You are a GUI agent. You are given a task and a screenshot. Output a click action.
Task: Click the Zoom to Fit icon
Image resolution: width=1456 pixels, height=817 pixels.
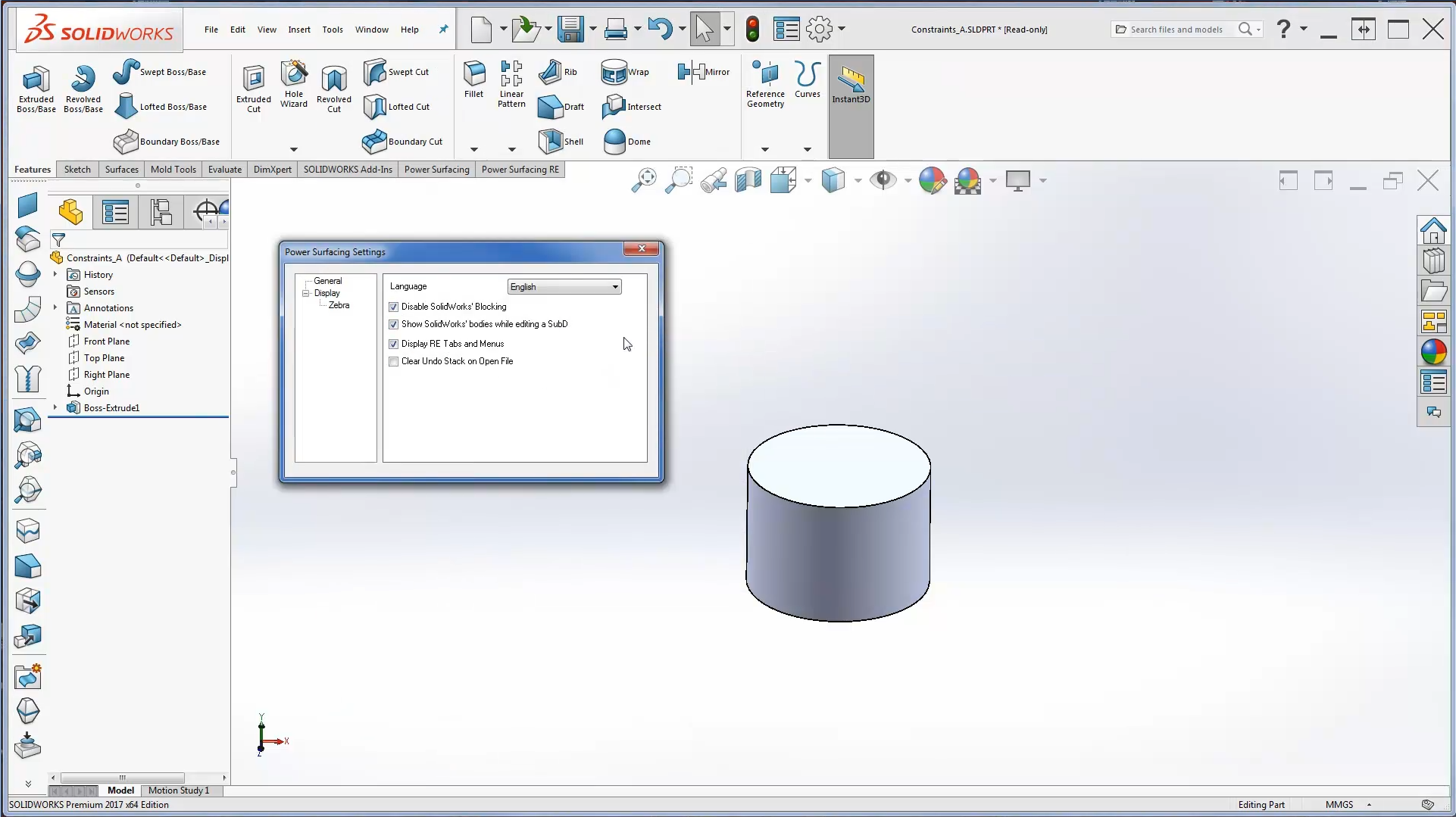tap(644, 180)
